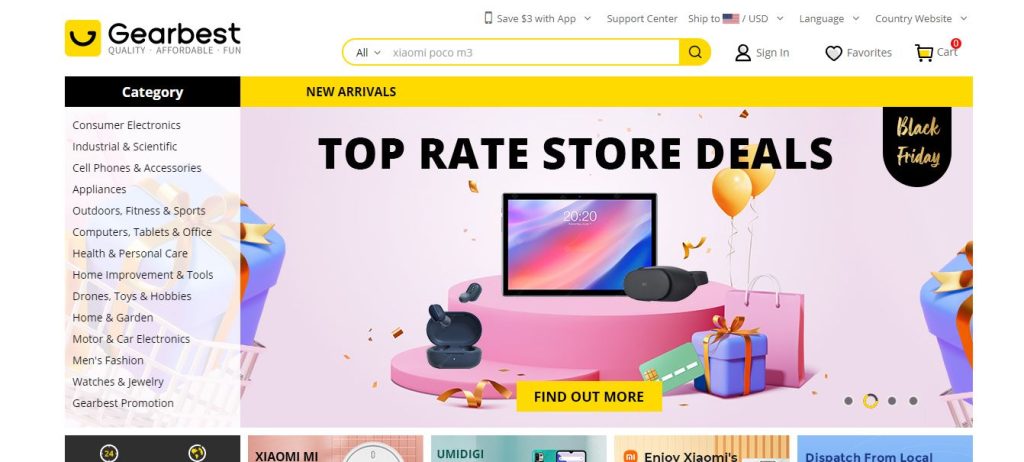The width and height of the screenshot is (1024, 462).
Task: Select the third banner carousel dot
Action: coord(892,401)
